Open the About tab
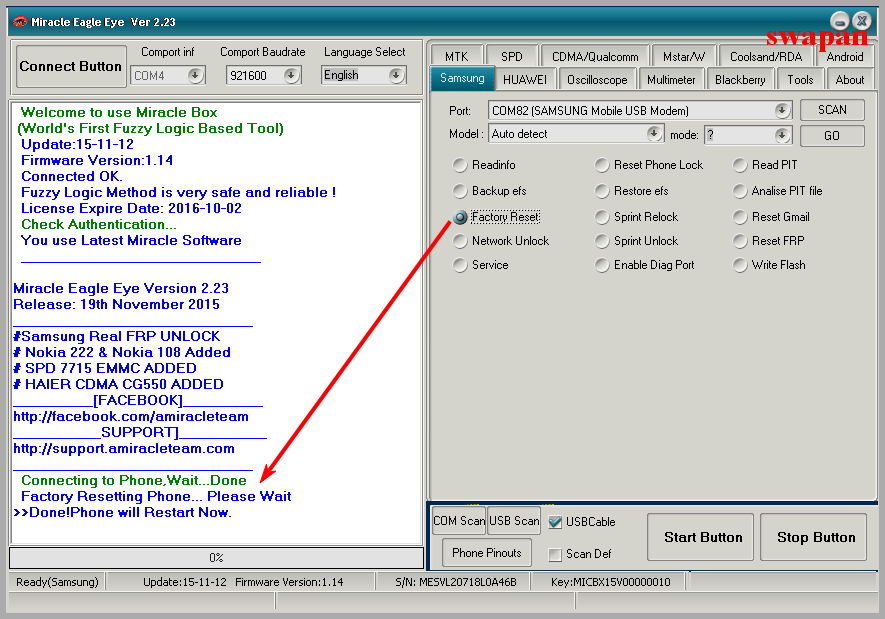The height and width of the screenshot is (619, 885). point(849,80)
